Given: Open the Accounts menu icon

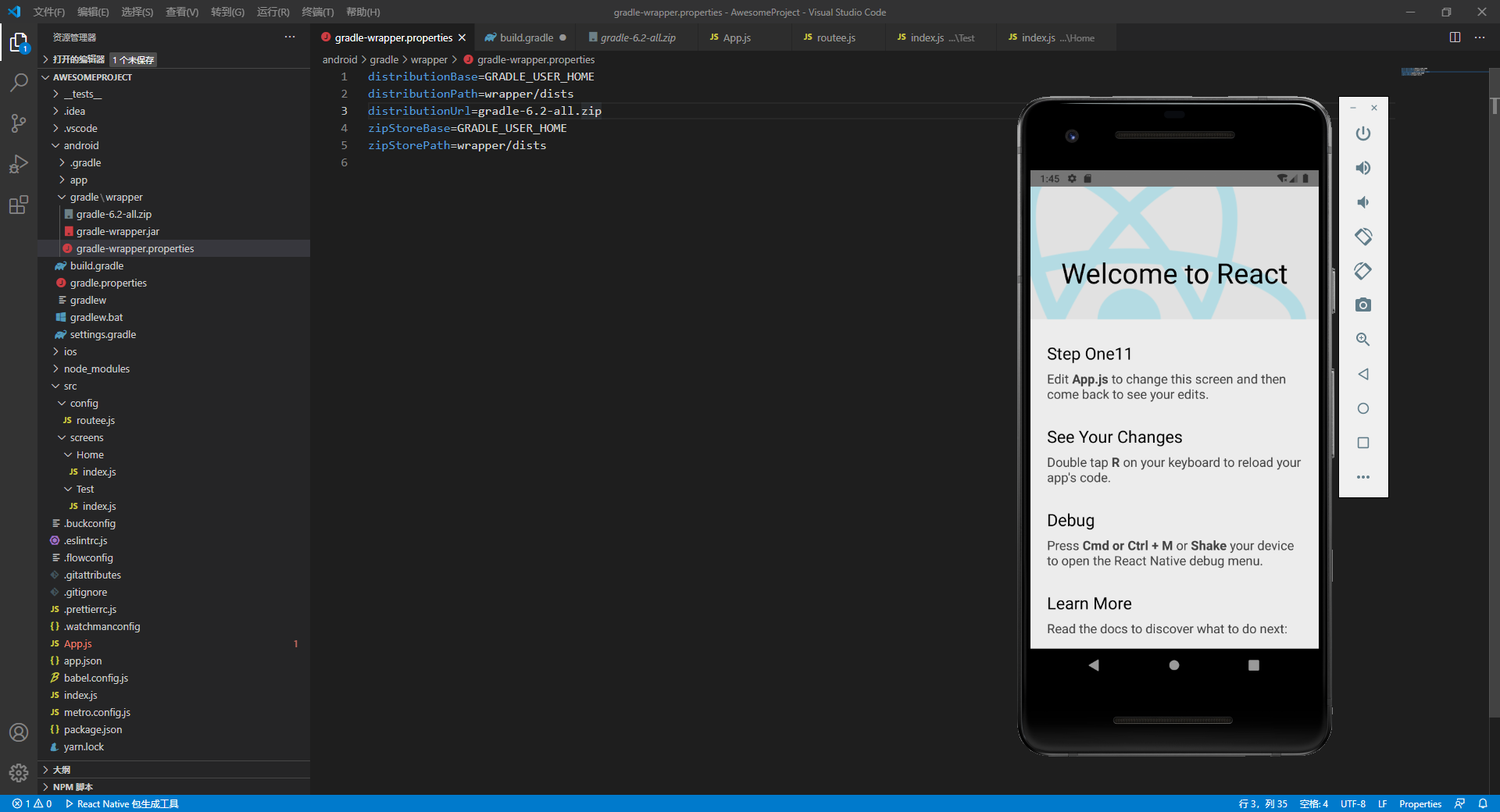Looking at the screenshot, I should 19,732.
